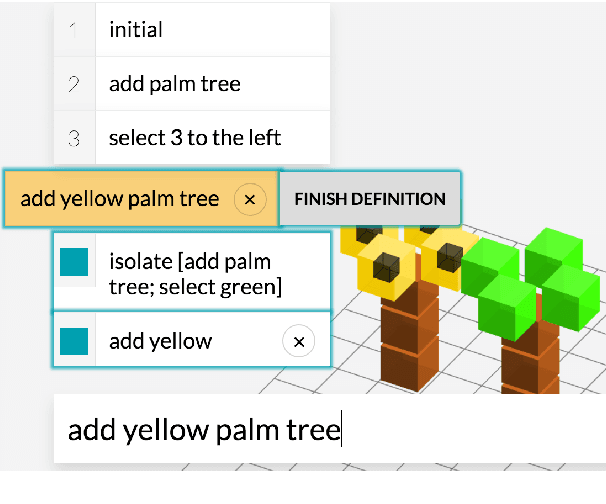Screen dimensions: 606x504
Task: Select the "initial" history entry
Action: pos(135,30)
